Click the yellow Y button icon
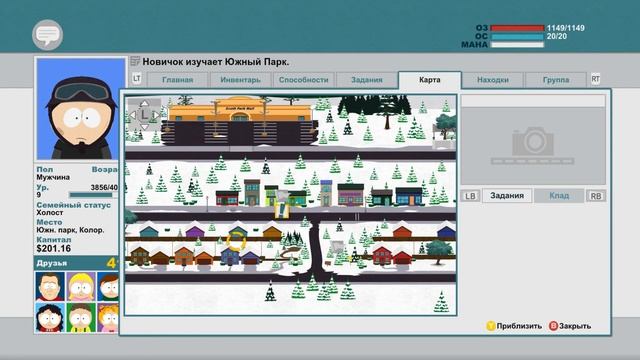The width and height of the screenshot is (640, 360). coord(491,326)
